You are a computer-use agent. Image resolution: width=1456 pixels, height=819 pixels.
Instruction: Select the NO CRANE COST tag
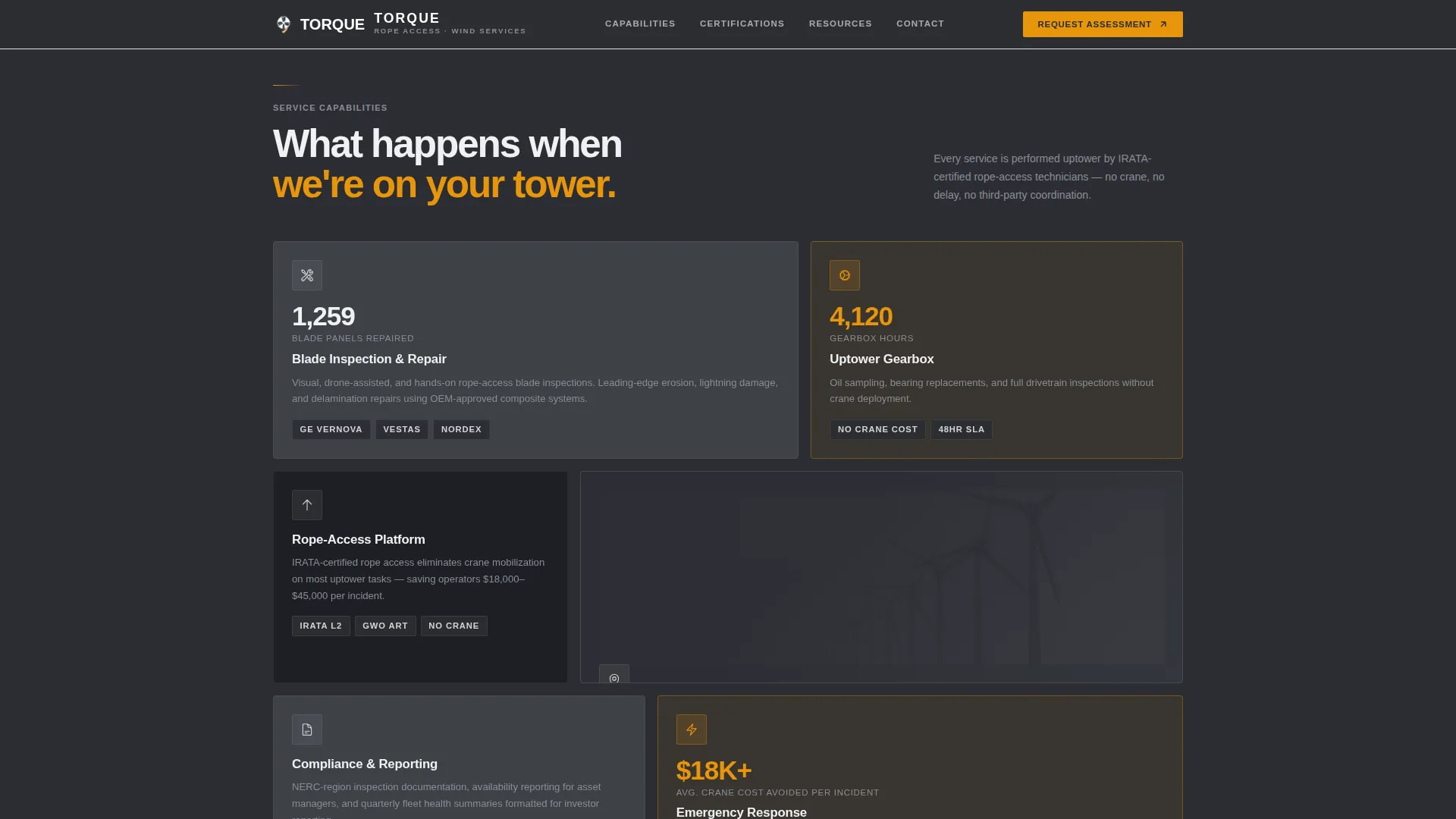coord(877,430)
